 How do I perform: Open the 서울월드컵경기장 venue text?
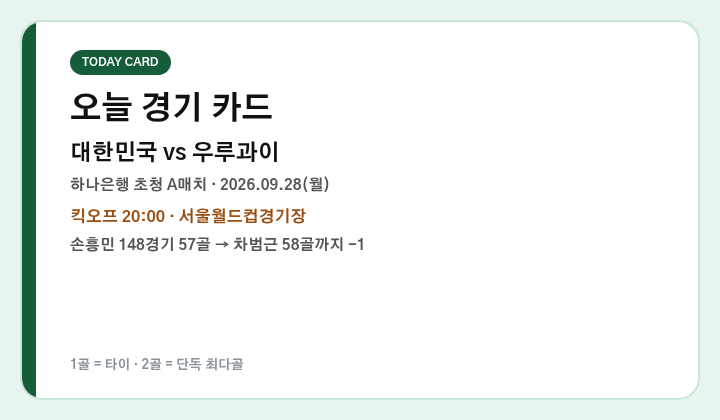pyautogui.click(x=242, y=216)
